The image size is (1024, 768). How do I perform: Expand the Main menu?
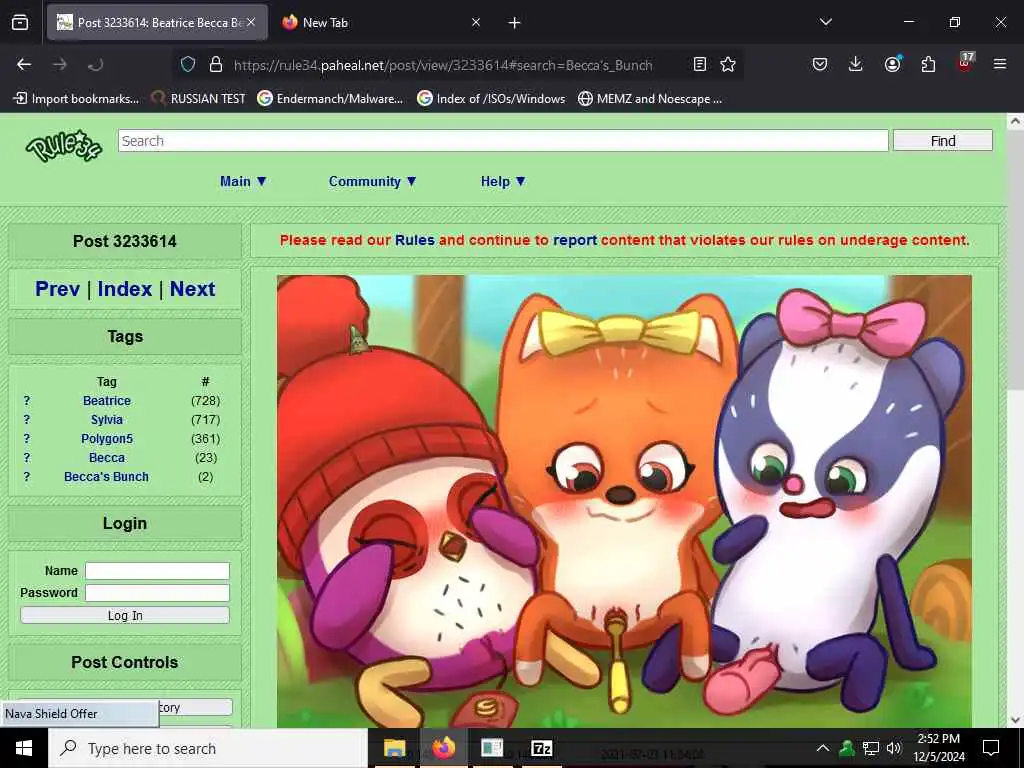244,182
